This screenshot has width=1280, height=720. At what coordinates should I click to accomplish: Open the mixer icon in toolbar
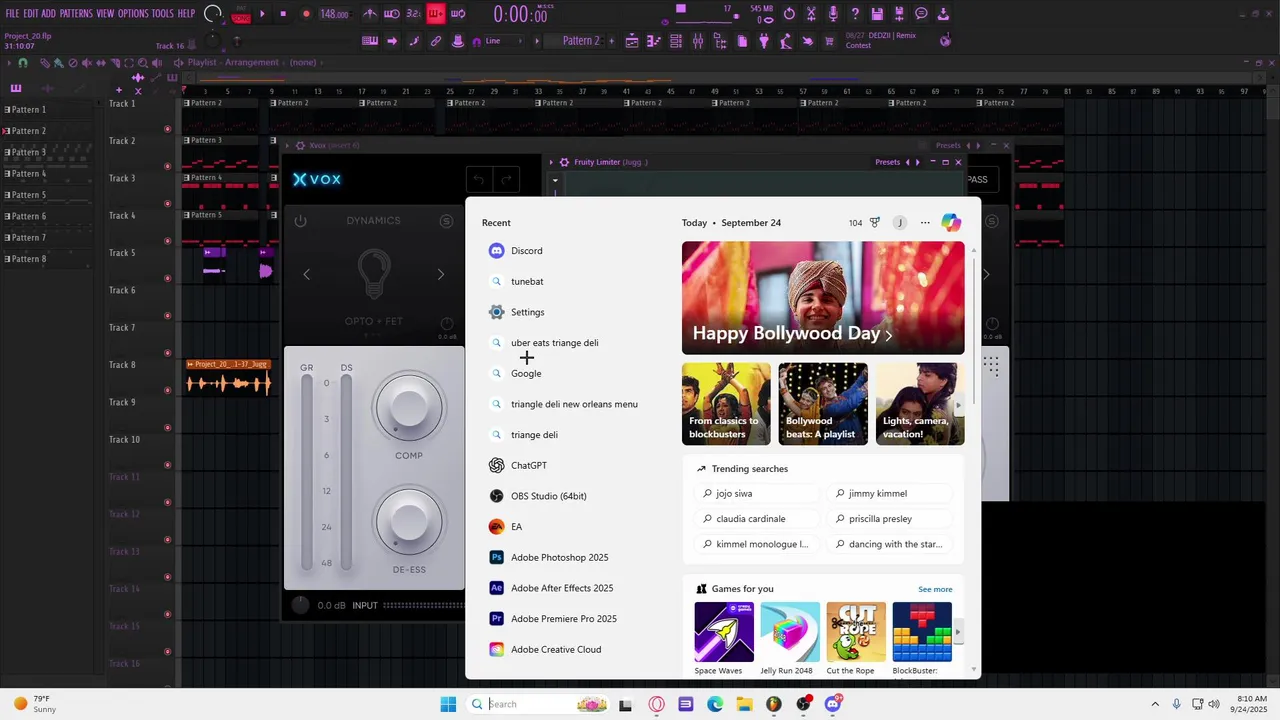(698, 41)
